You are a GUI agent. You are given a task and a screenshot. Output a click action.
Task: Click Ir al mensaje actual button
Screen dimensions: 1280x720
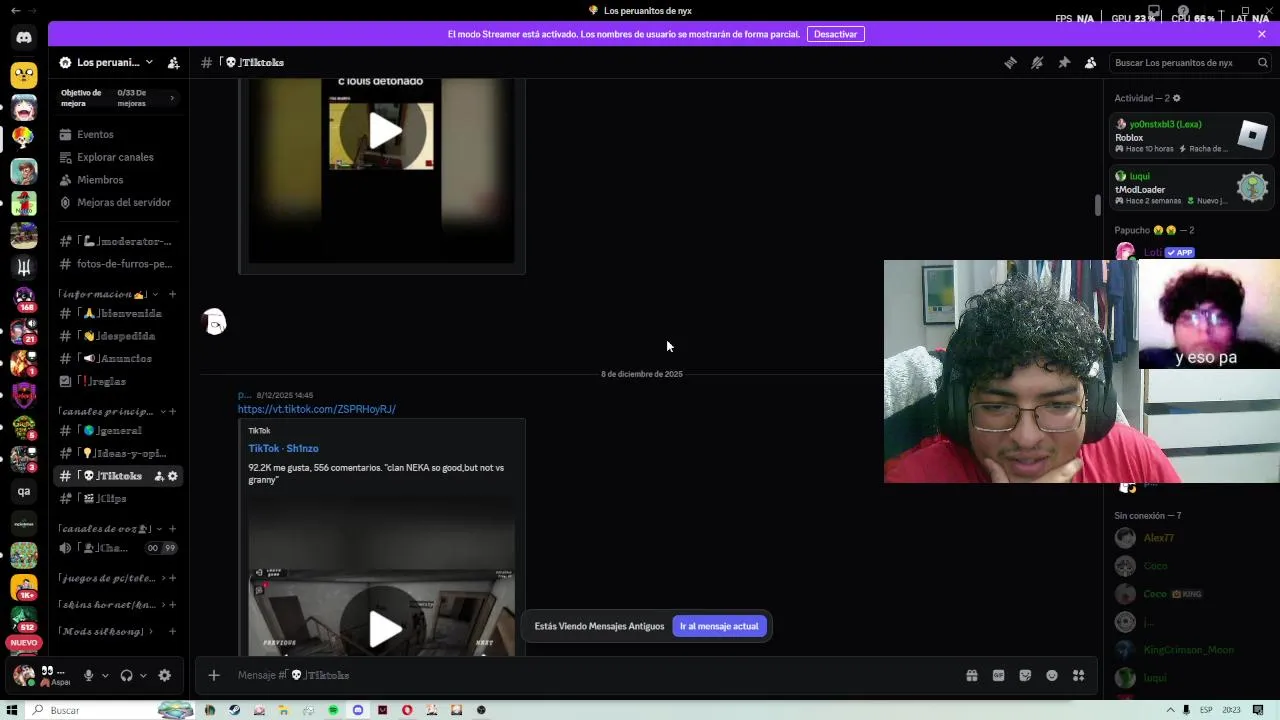pos(719,626)
